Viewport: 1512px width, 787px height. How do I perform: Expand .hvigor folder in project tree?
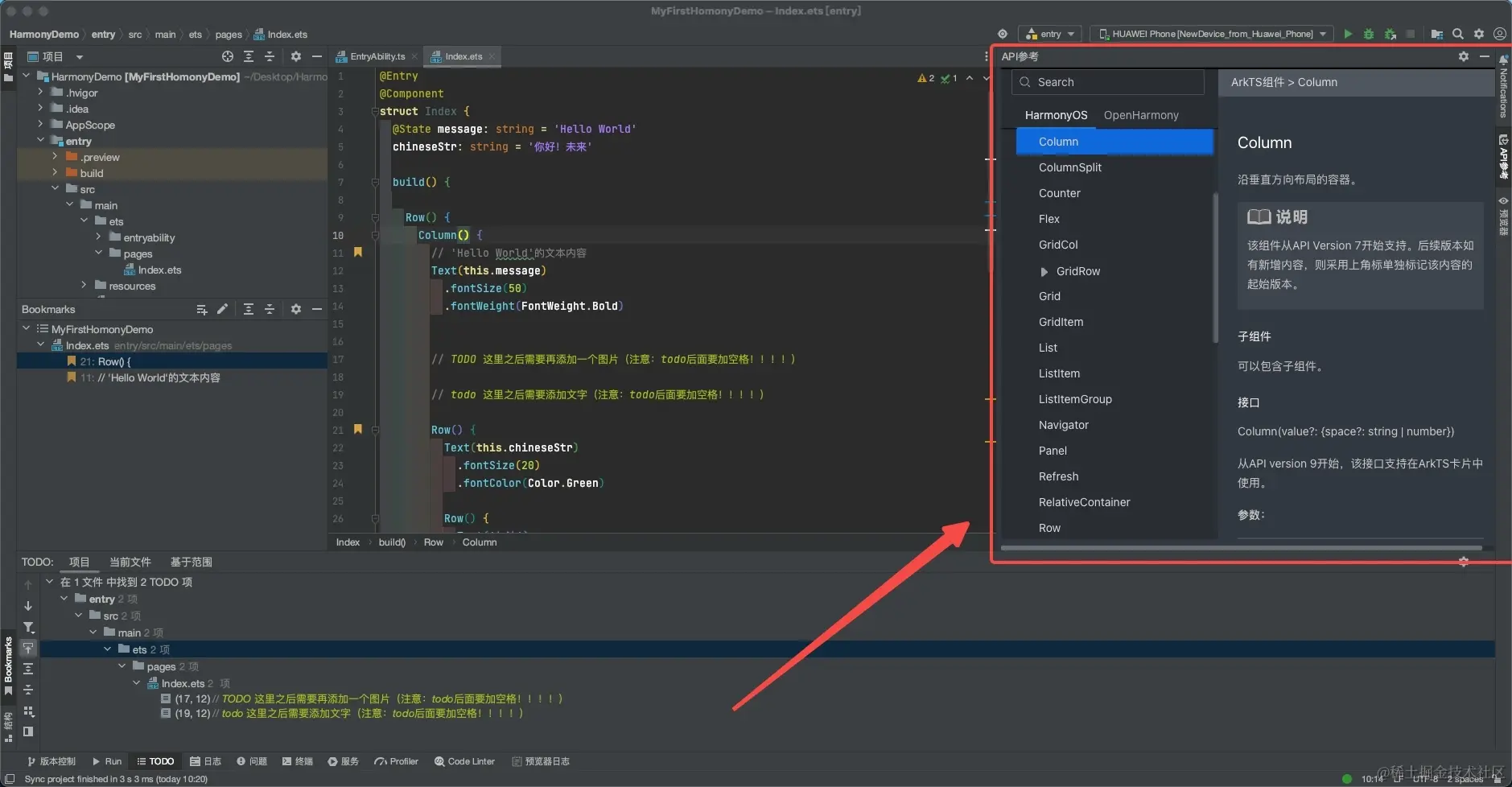pyautogui.click(x=40, y=93)
